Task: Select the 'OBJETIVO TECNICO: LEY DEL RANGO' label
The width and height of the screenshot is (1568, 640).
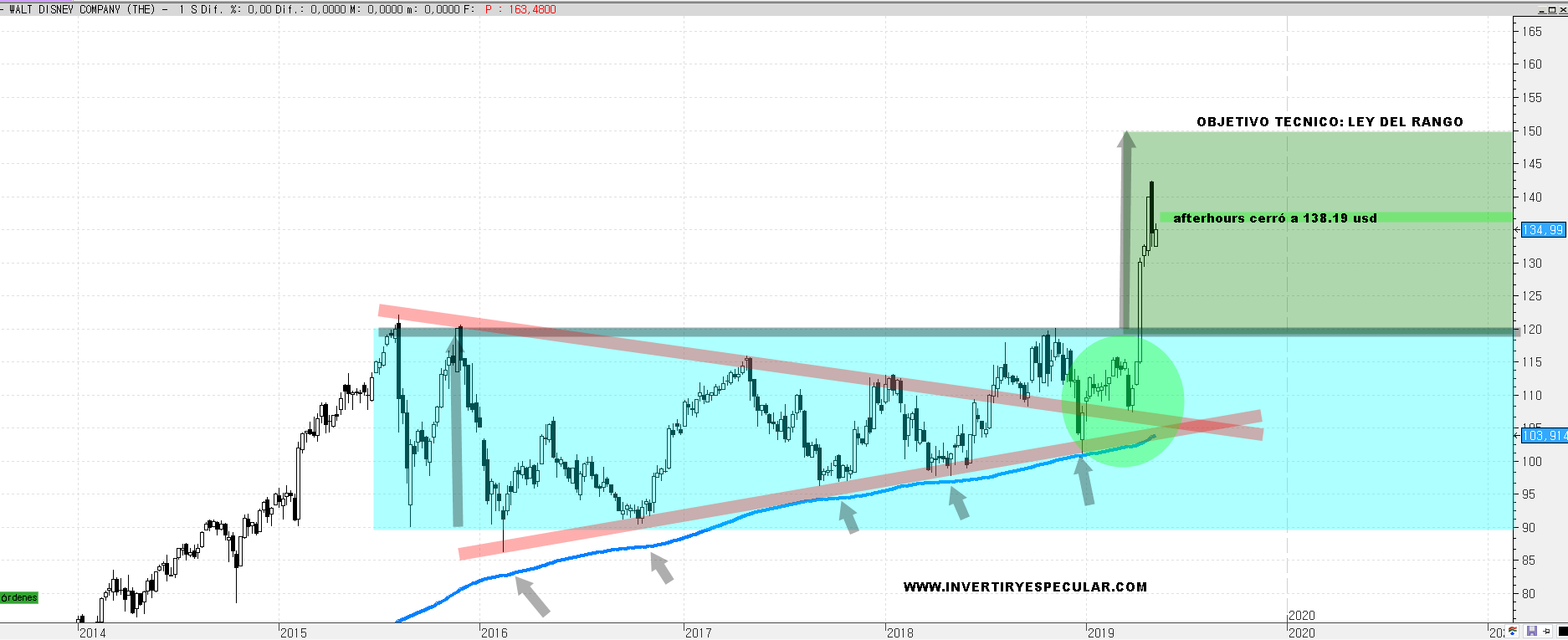Action: click(1330, 122)
